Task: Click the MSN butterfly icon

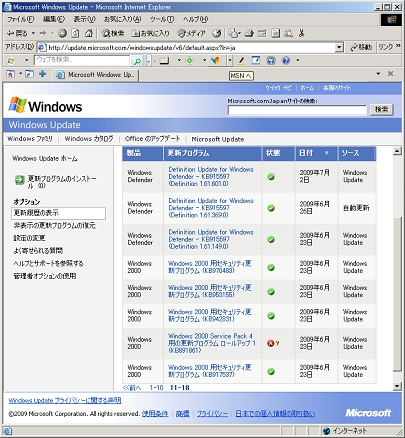Action: (216, 60)
